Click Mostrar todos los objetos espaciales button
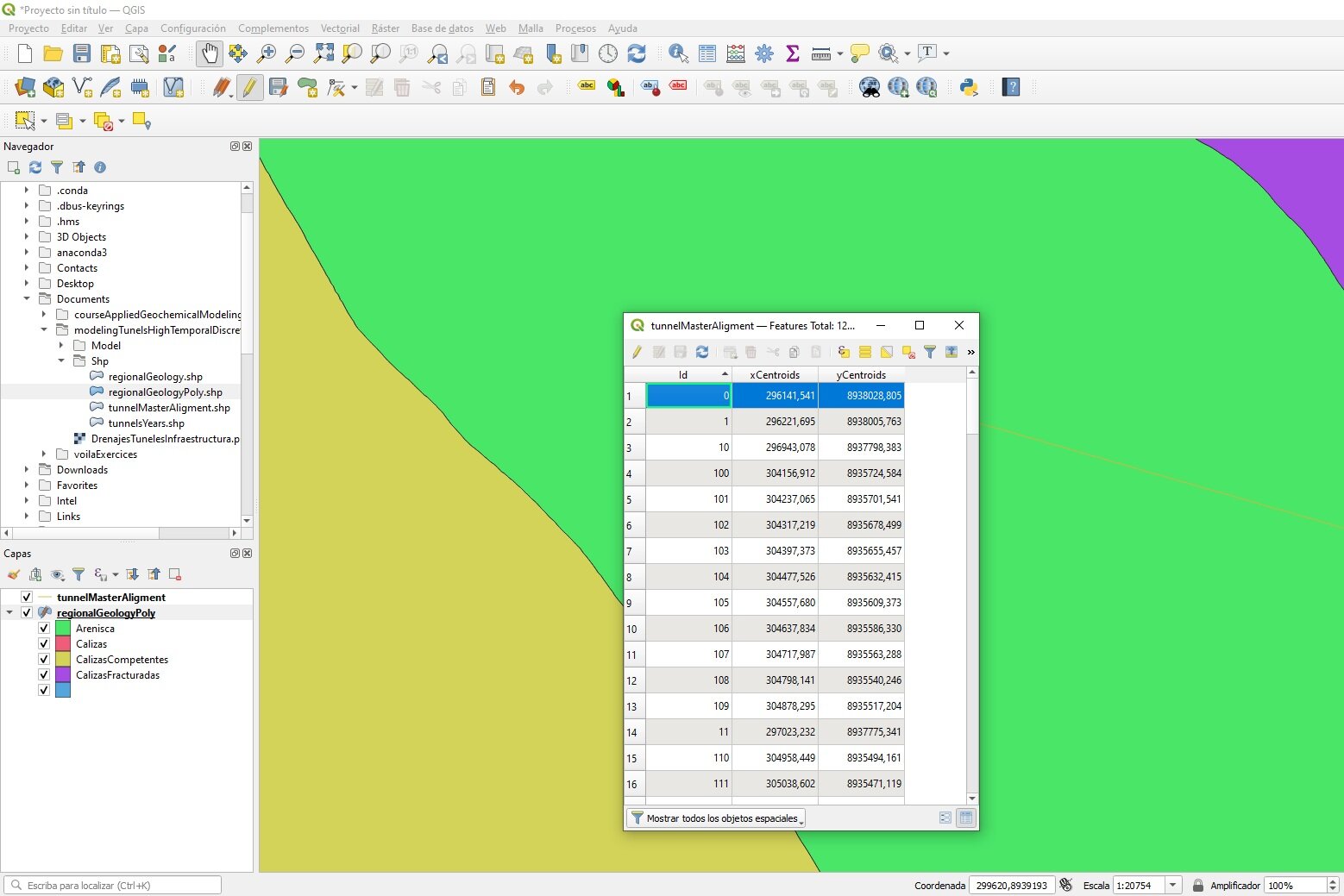Viewport: 1344px width, 896px height. 716,818
